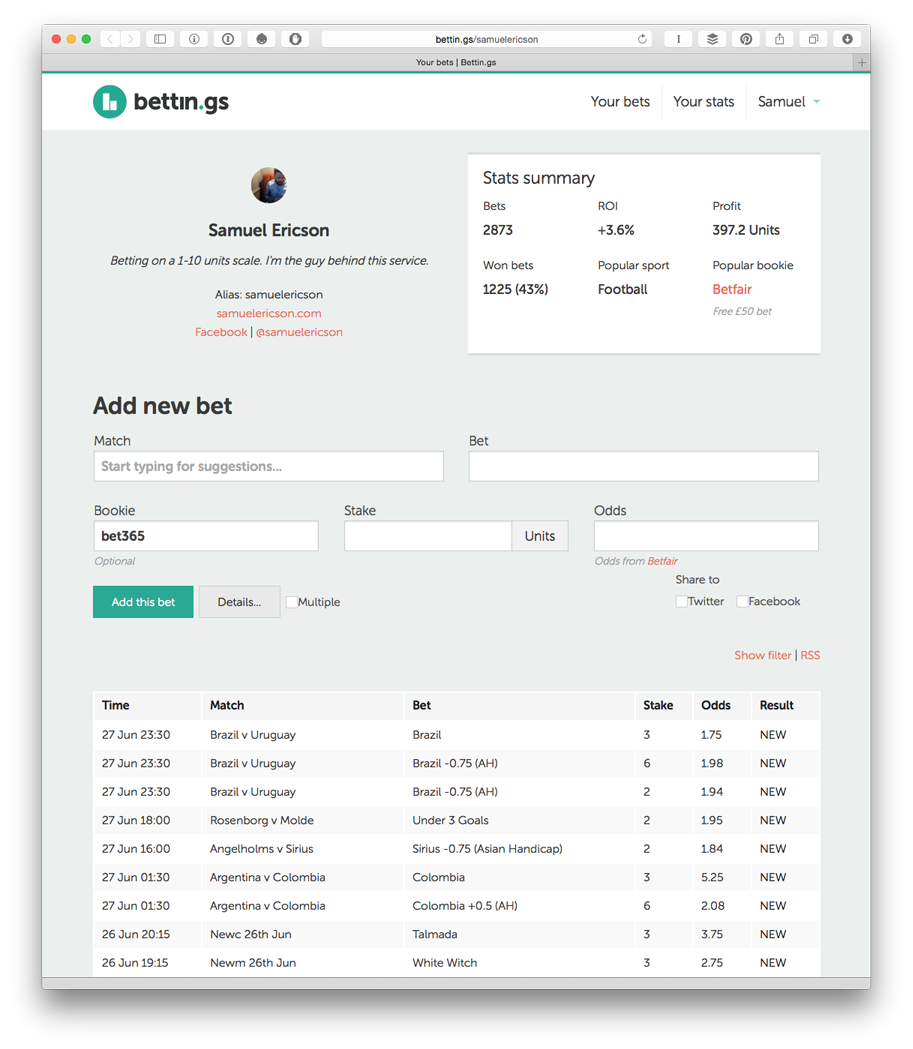Select the 'Your bets | Bettin.gs' browser tab
Viewport: 913px width, 1049px height.
coord(456,62)
